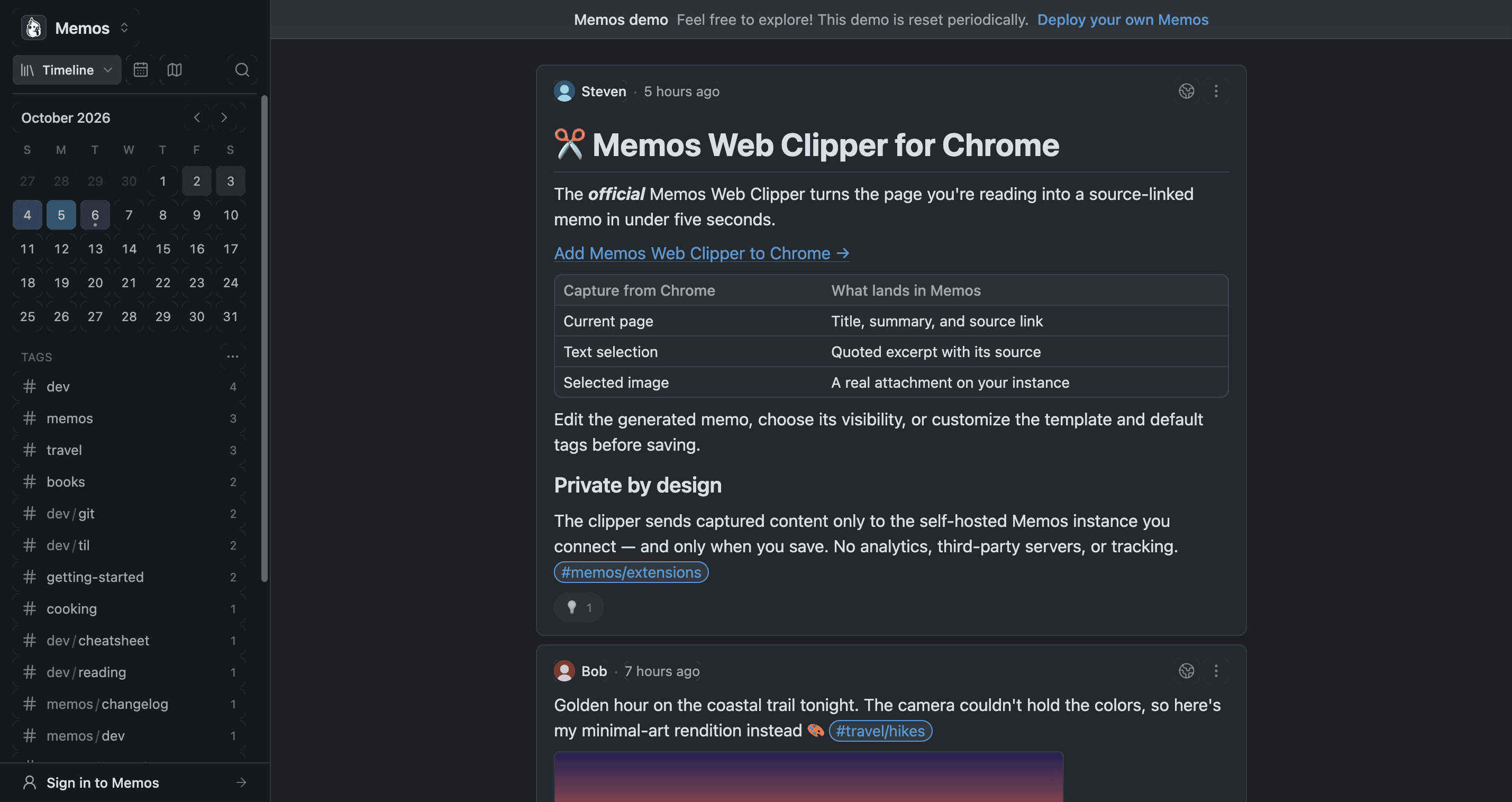Click the Memos logo icon
Screen dimensions: 1512x802
point(33,28)
